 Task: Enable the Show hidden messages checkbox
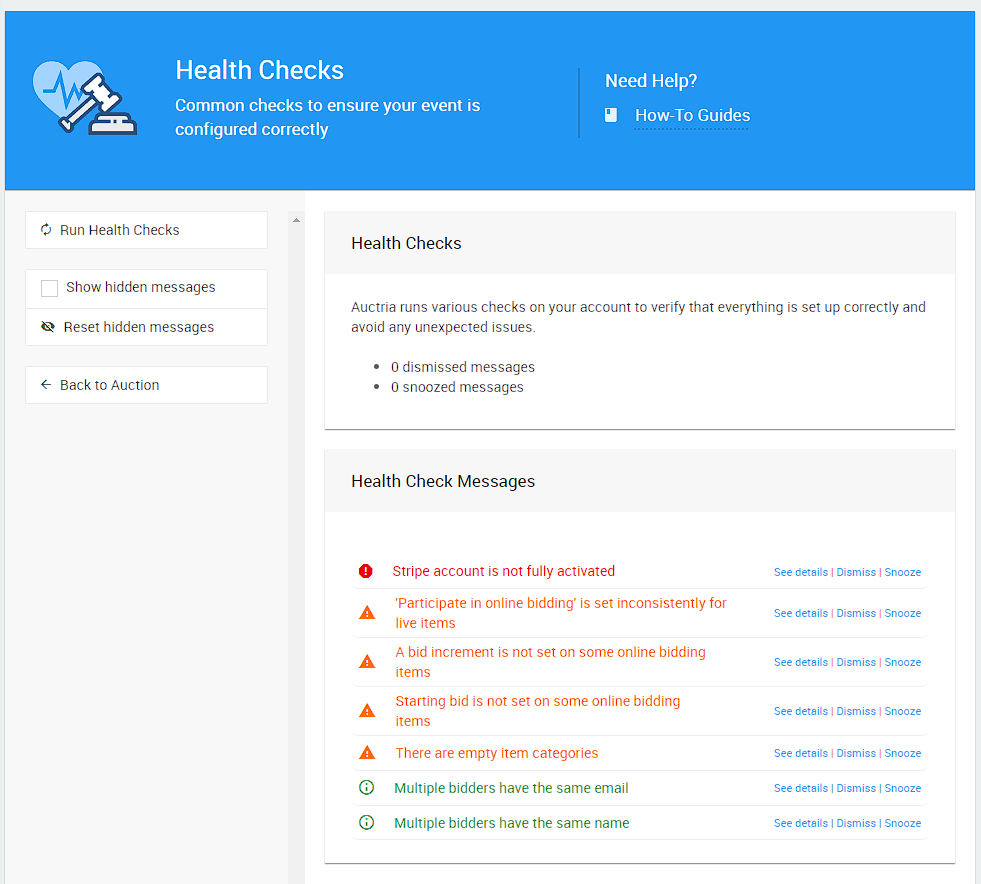point(49,288)
